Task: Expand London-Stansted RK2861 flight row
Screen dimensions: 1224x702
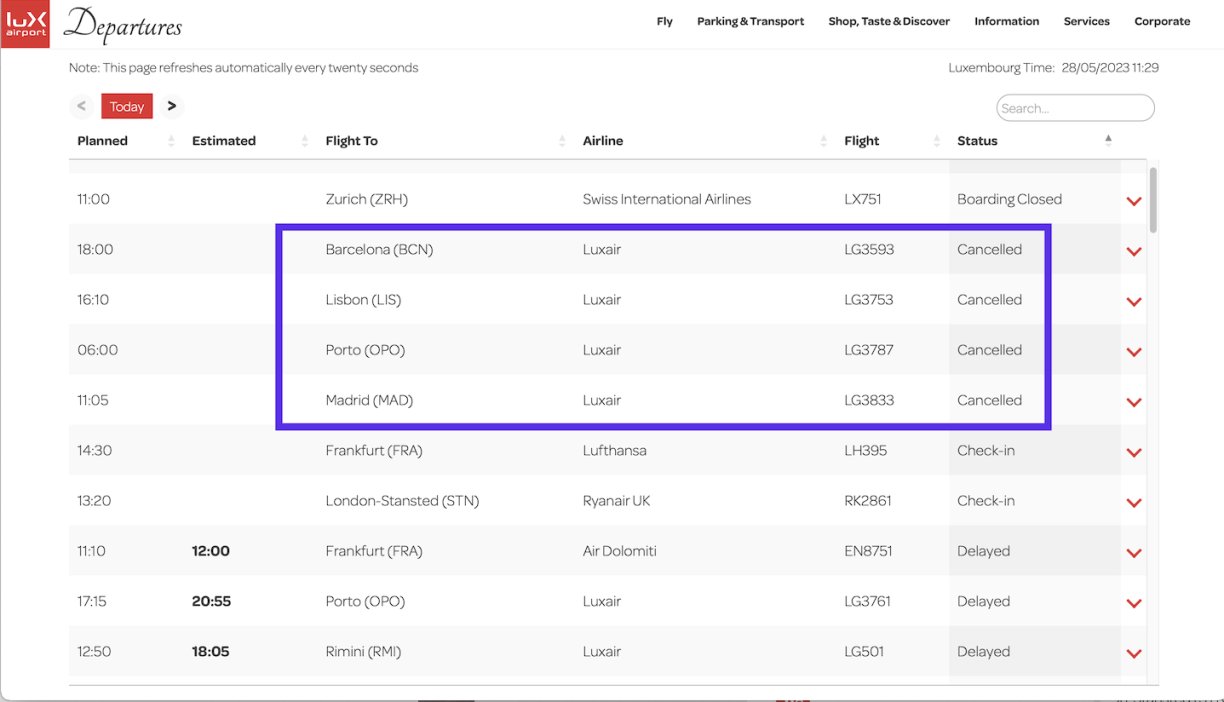Action: pos(1133,502)
